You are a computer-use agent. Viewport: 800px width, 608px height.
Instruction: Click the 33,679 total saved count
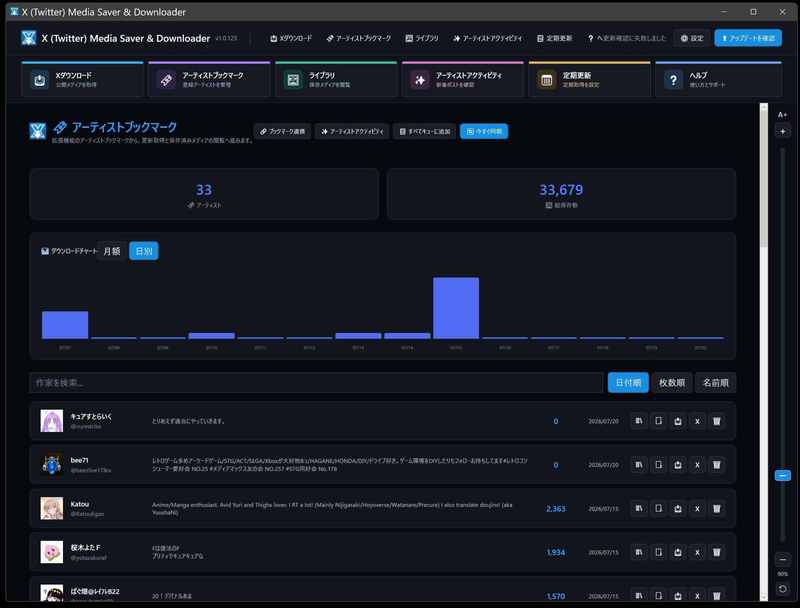pyautogui.click(x=561, y=190)
